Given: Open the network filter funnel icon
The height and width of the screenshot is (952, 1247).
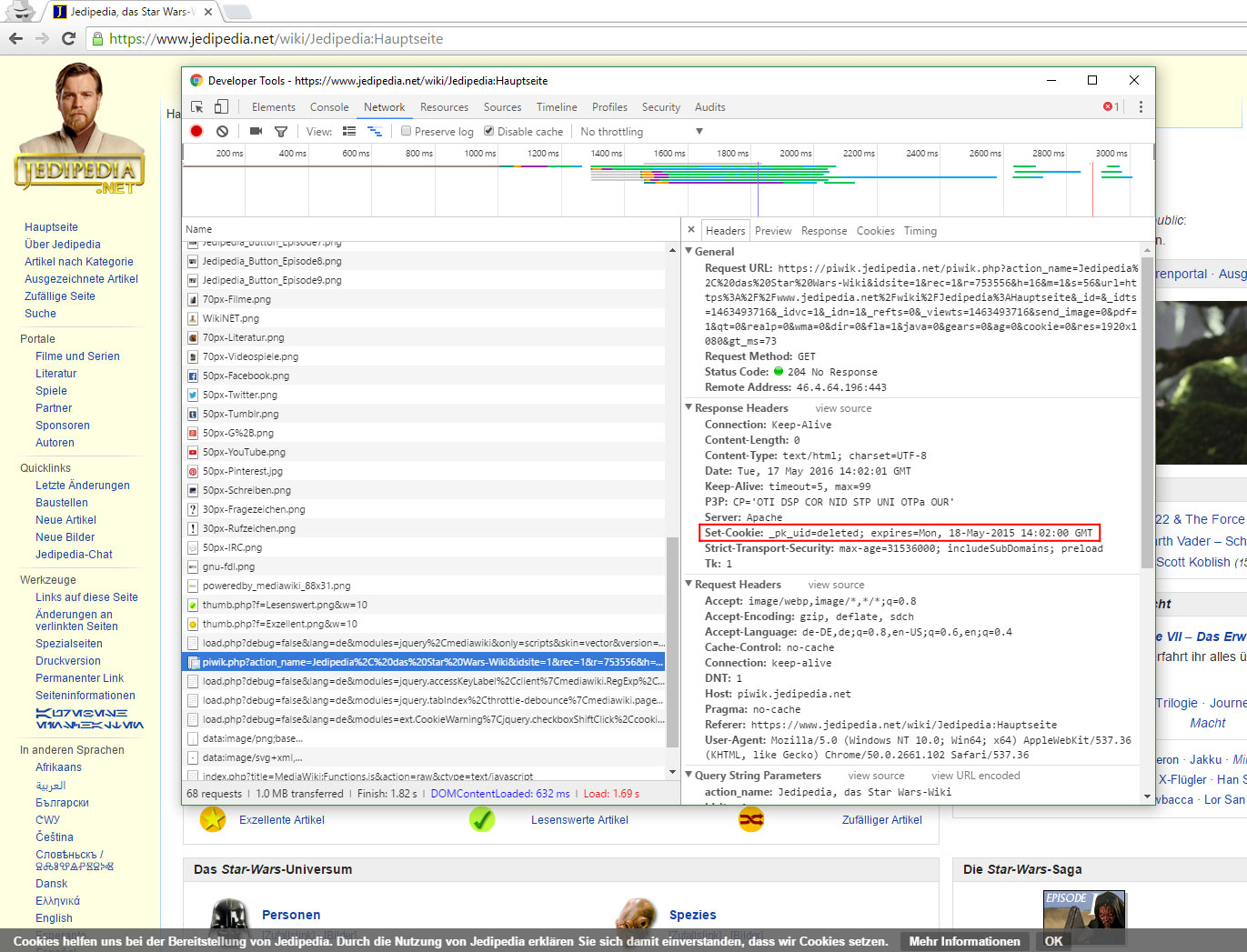Looking at the screenshot, I should [281, 131].
